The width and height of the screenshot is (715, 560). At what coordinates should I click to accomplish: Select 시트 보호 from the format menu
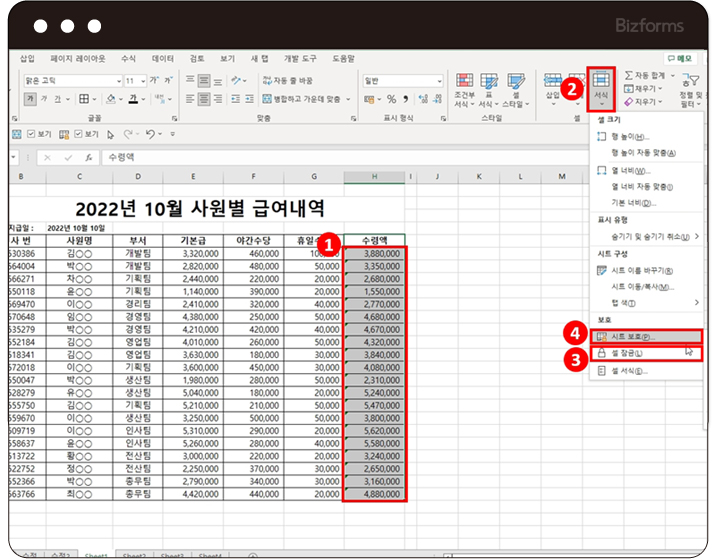pos(630,336)
